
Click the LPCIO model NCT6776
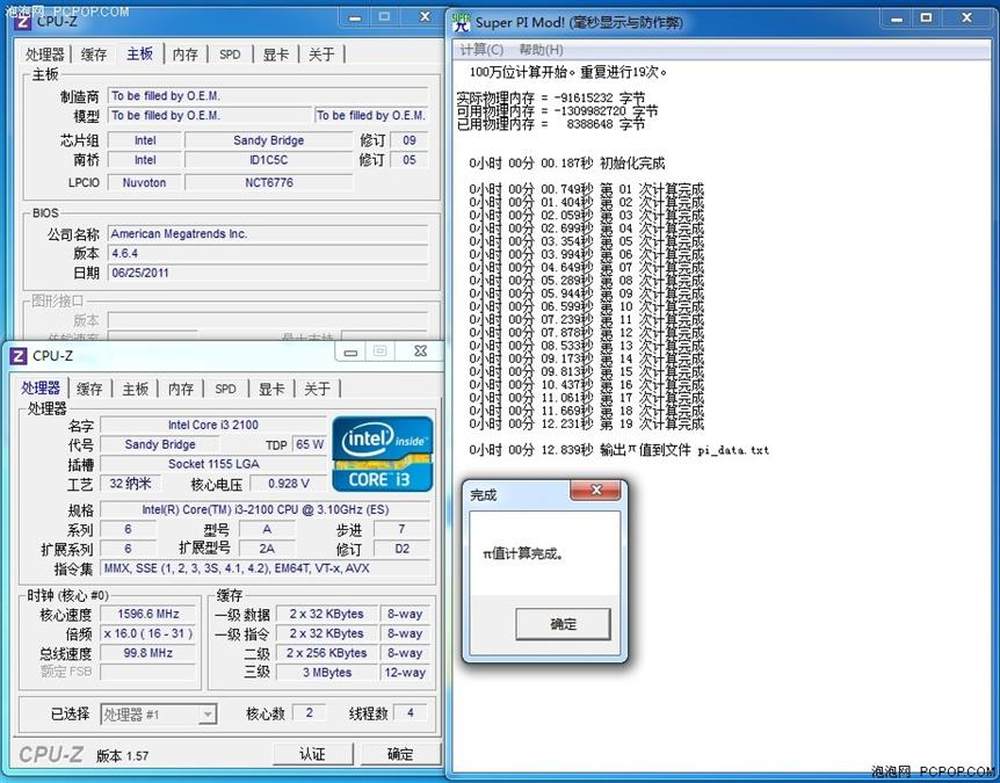268,182
